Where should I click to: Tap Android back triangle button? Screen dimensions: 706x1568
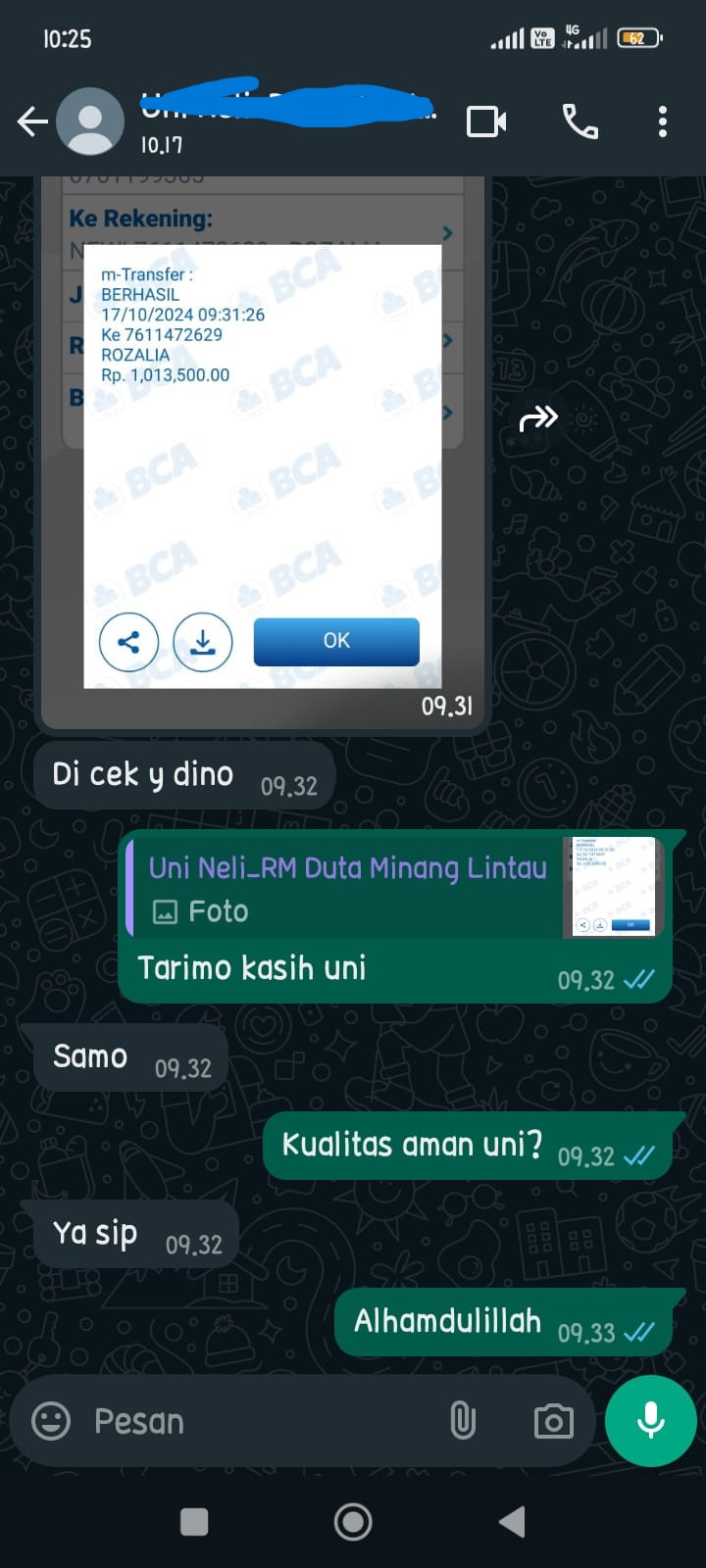(x=512, y=1522)
